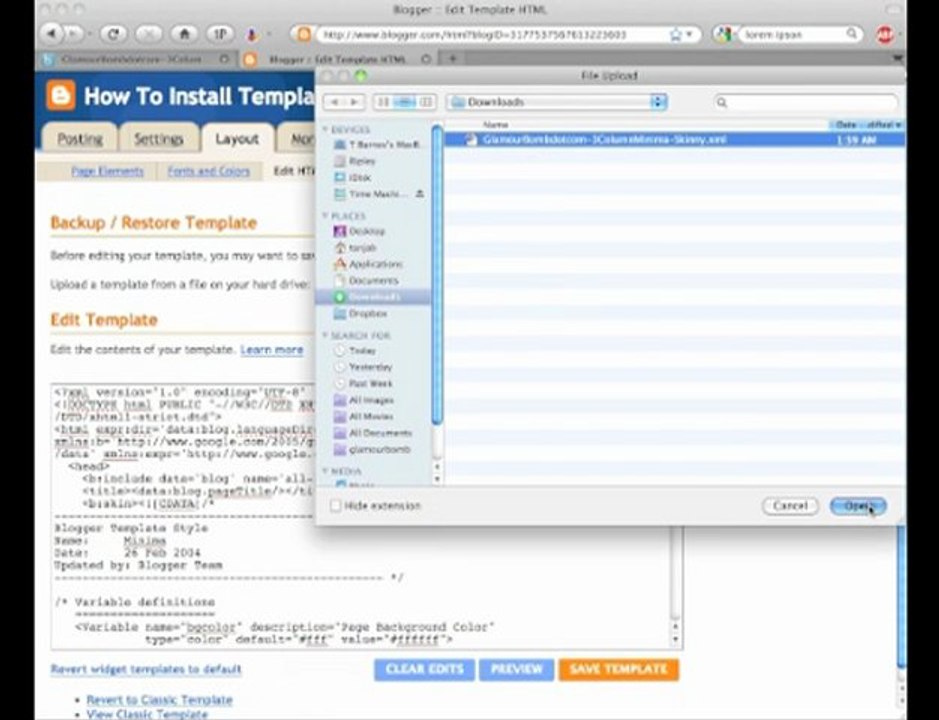The width and height of the screenshot is (939, 720).
Task: Select the GlamourBomb Minima-Skinny.xml file
Action: (x=674, y=140)
